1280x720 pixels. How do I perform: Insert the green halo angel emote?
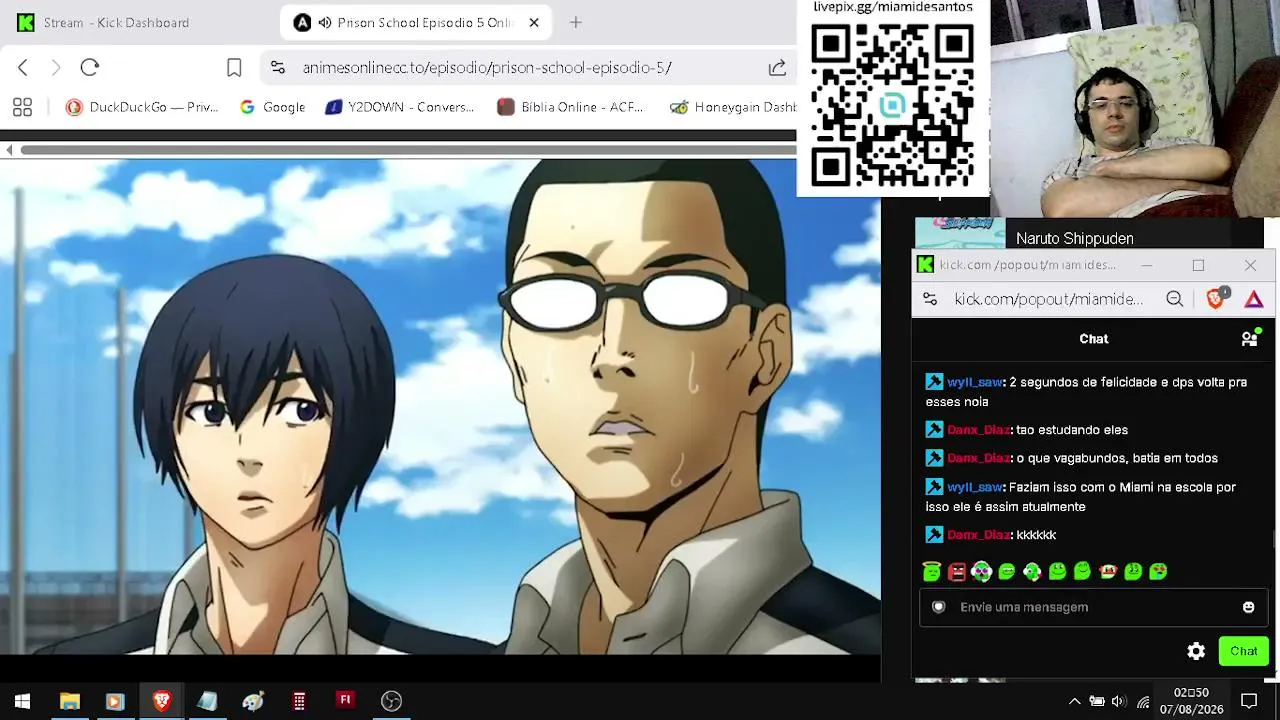pyautogui.click(x=932, y=571)
